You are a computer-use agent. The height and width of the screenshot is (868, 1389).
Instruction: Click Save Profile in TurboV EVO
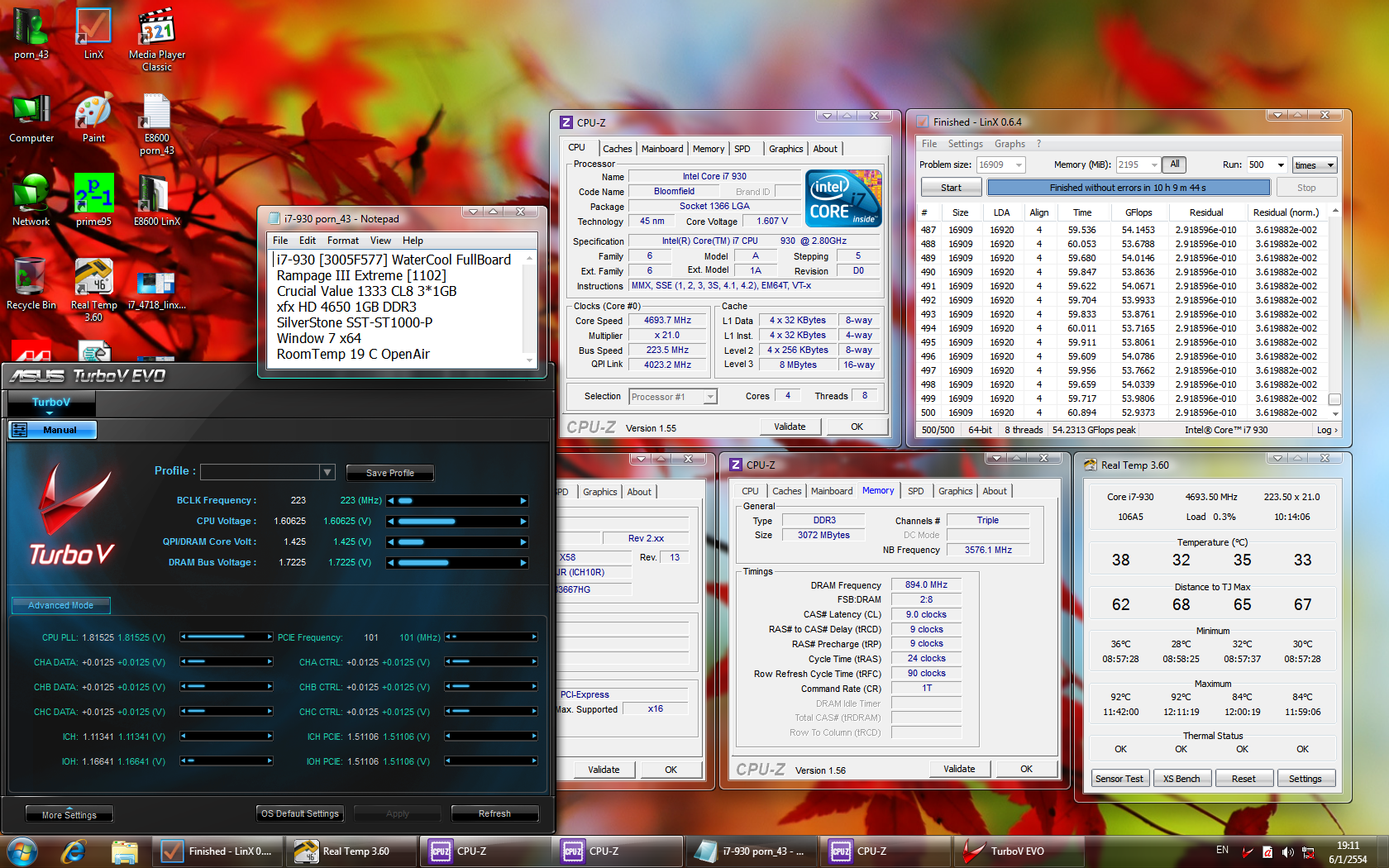pyautogui.click(x=390, y=473)
